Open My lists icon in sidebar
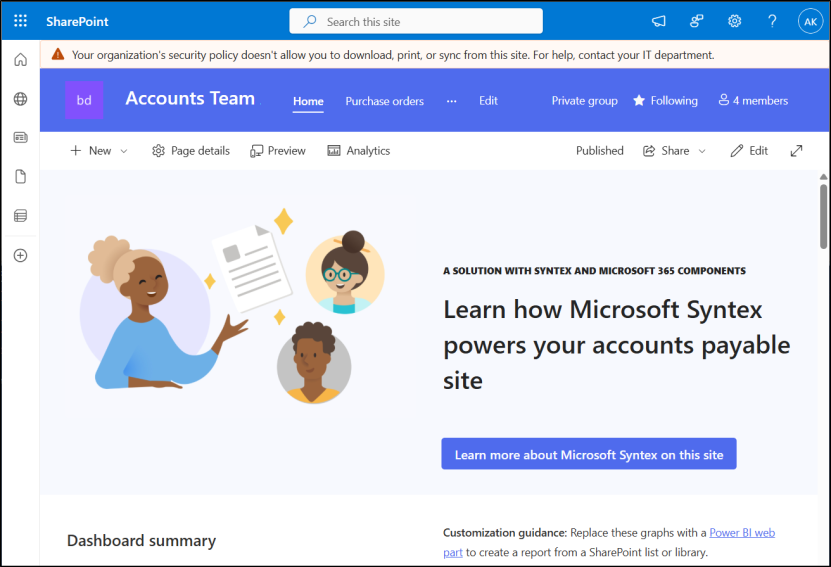Viewport: 831px width, 567px height. coord(20,216)
